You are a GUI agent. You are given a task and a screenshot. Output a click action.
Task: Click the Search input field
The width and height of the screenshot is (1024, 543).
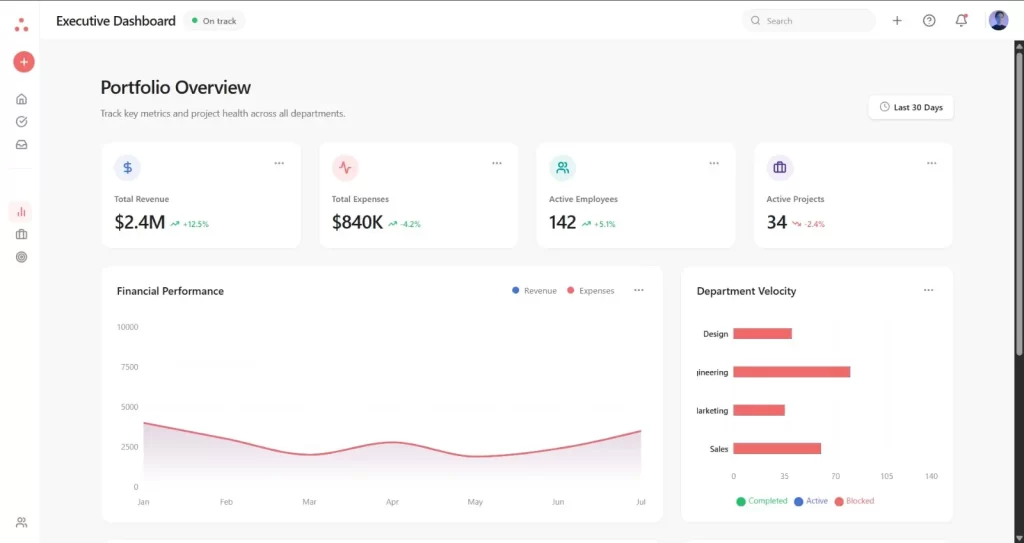click(810, 21)
